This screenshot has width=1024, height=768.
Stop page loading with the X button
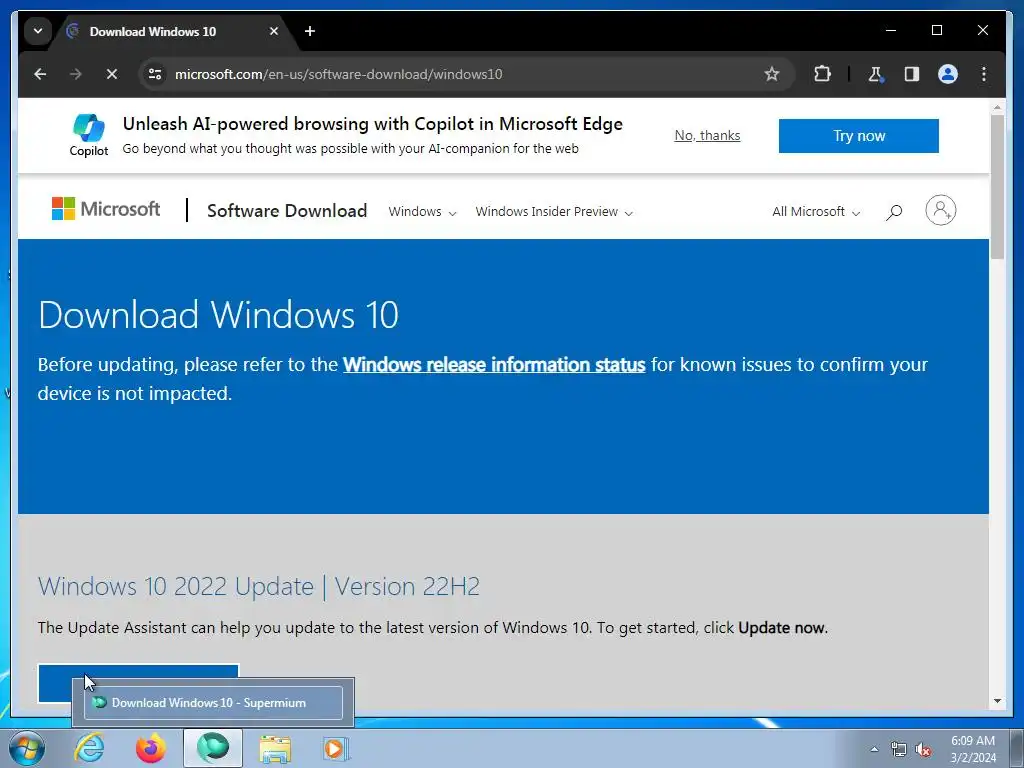[112, 74]
